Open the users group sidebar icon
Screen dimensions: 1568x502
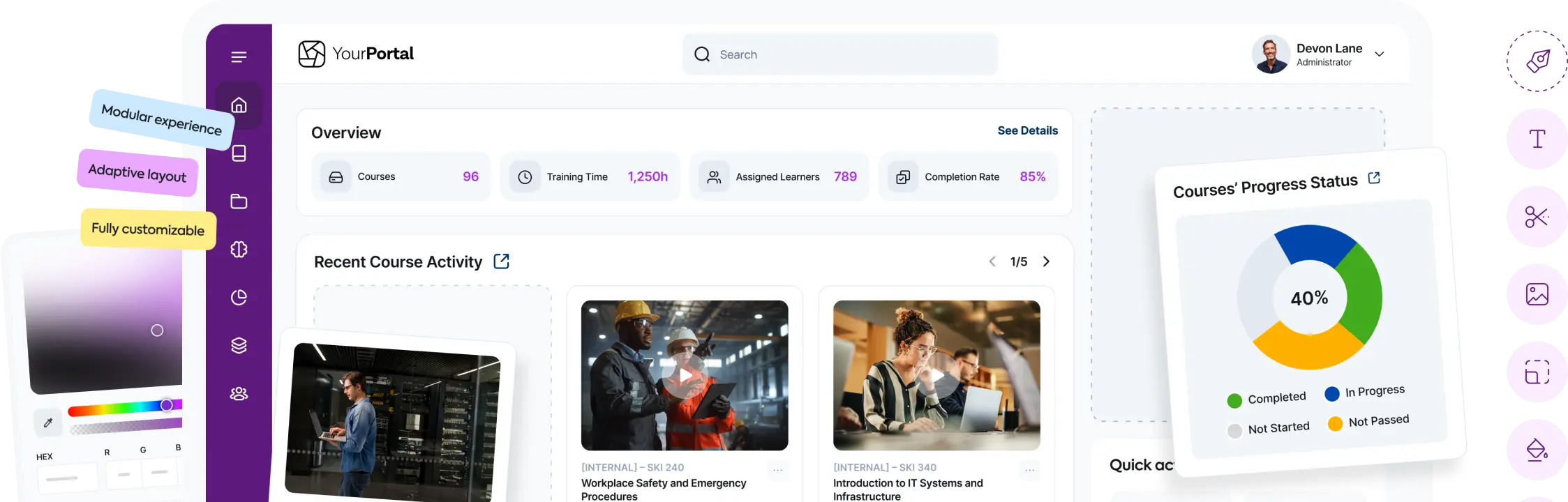pyautogui.click(x=239, y=394)
